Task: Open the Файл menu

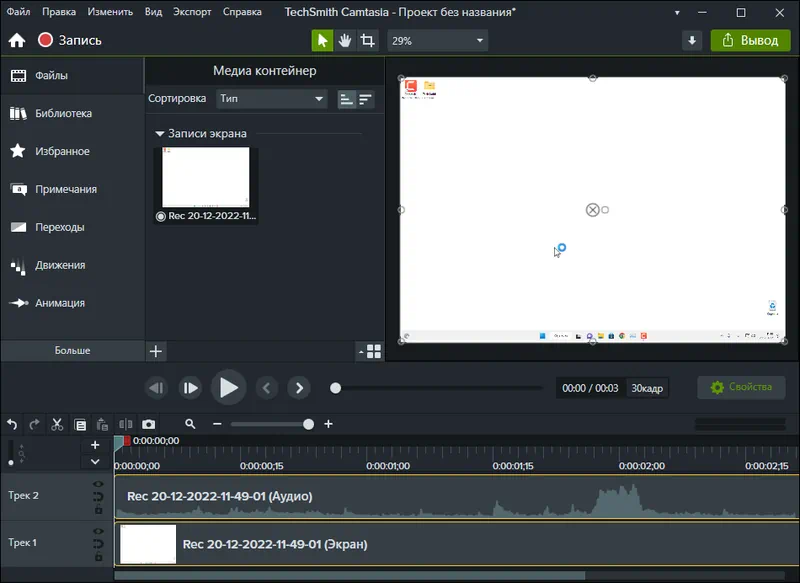Action: pyautogui.click(x=18, y=12)
